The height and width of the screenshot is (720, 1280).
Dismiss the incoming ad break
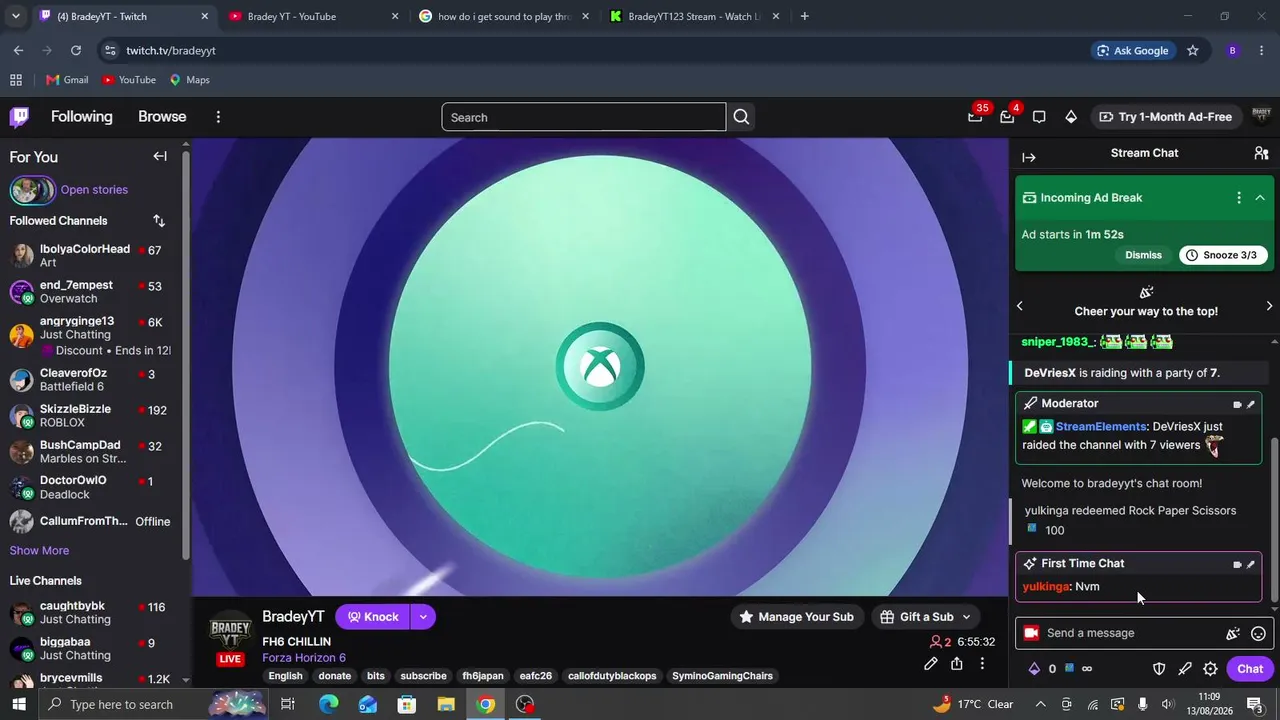(1143, 255)
